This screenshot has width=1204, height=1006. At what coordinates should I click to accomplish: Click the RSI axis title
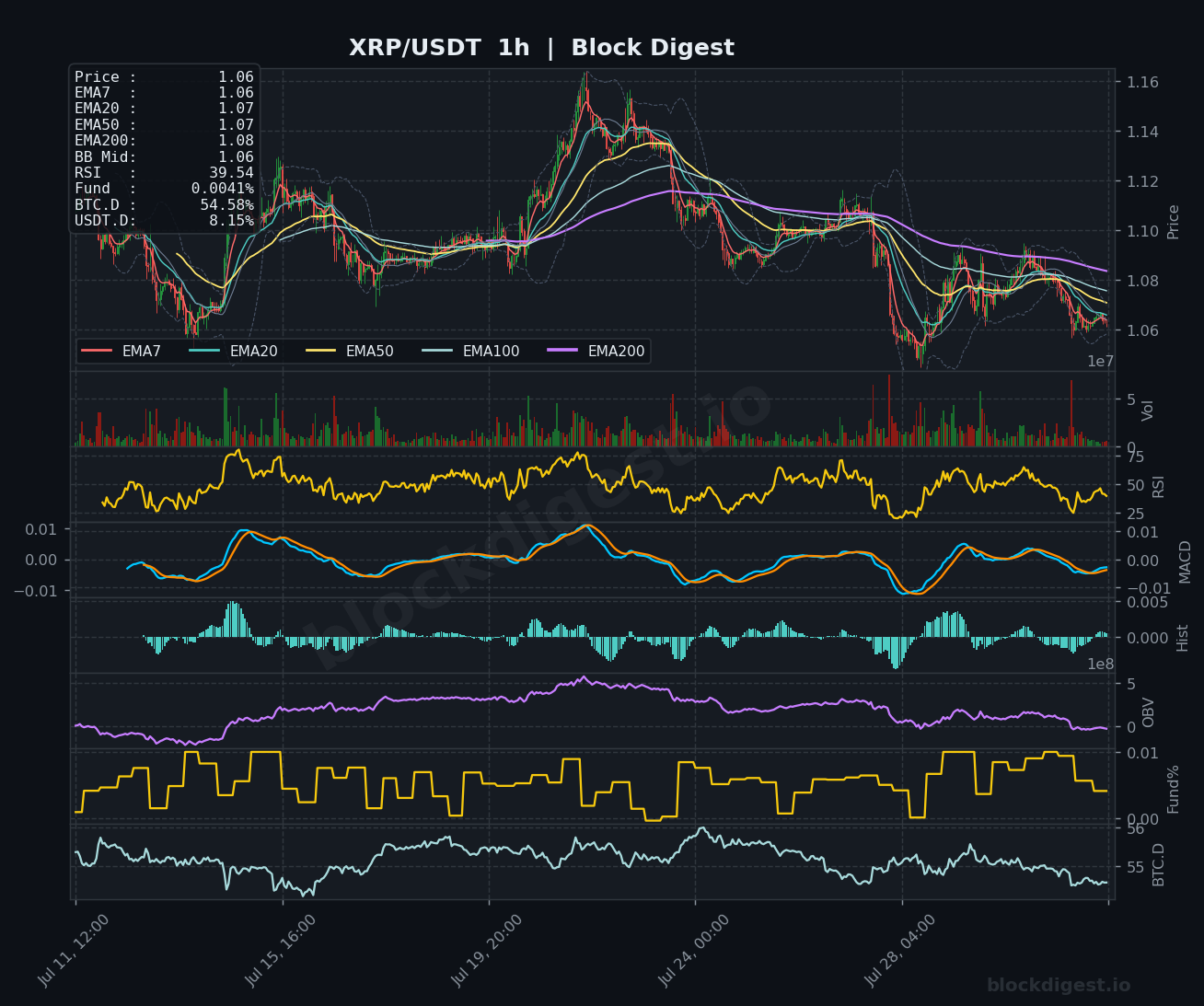coord(1159,486)
